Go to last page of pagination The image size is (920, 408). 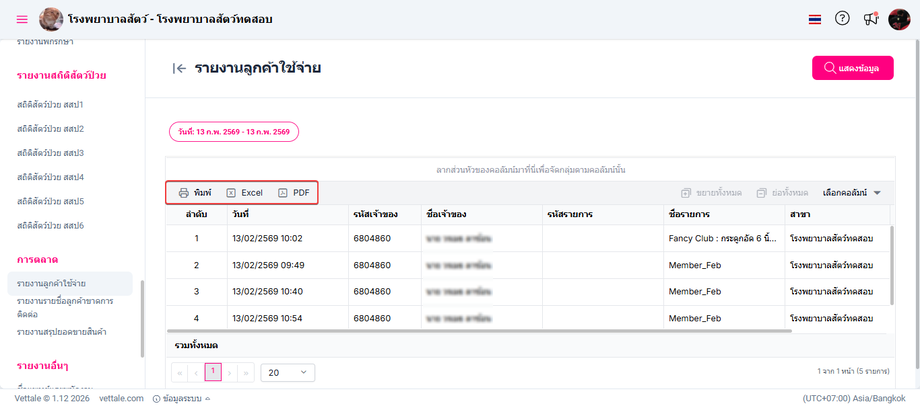pyautogui.click(x=246, y=373)
